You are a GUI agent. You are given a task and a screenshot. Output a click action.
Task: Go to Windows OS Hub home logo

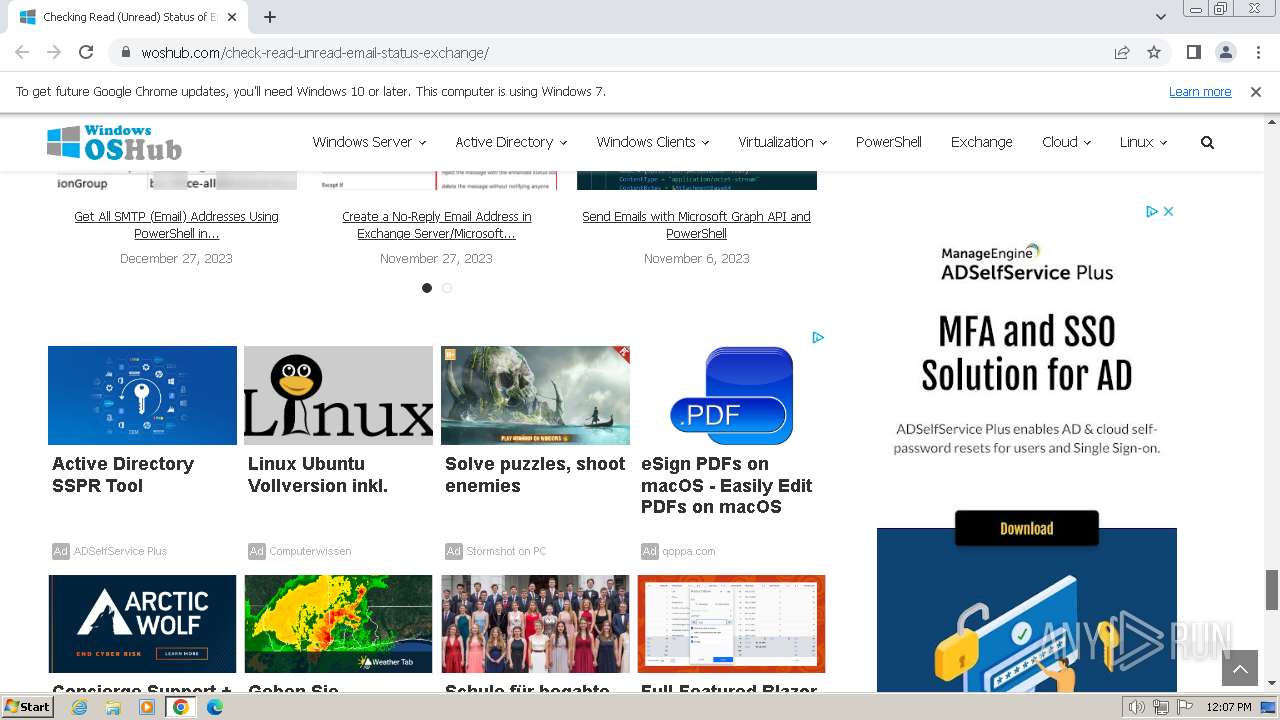(x=114, y=143)
